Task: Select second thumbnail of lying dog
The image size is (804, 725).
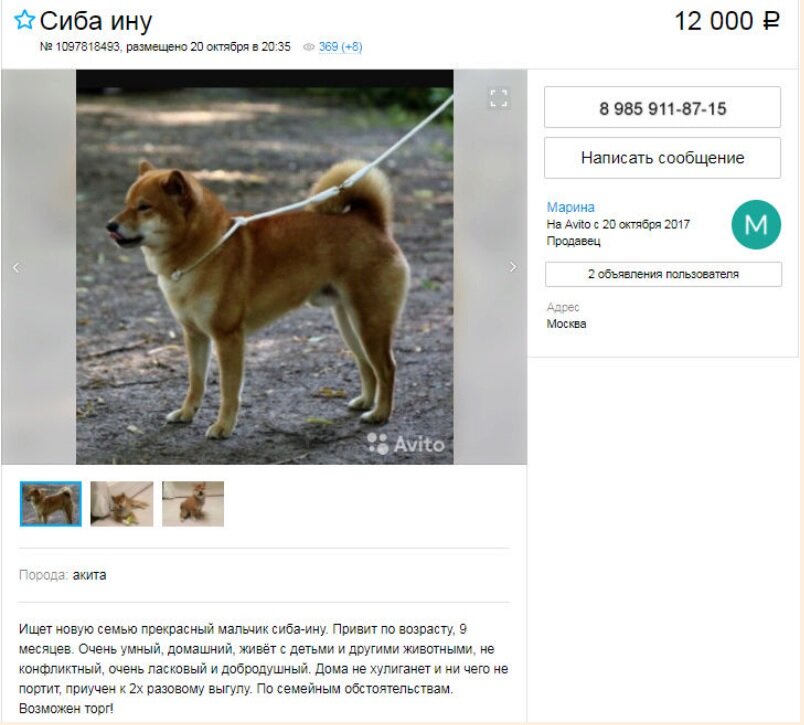Action: pyautogui.click(x=122, y=504)
